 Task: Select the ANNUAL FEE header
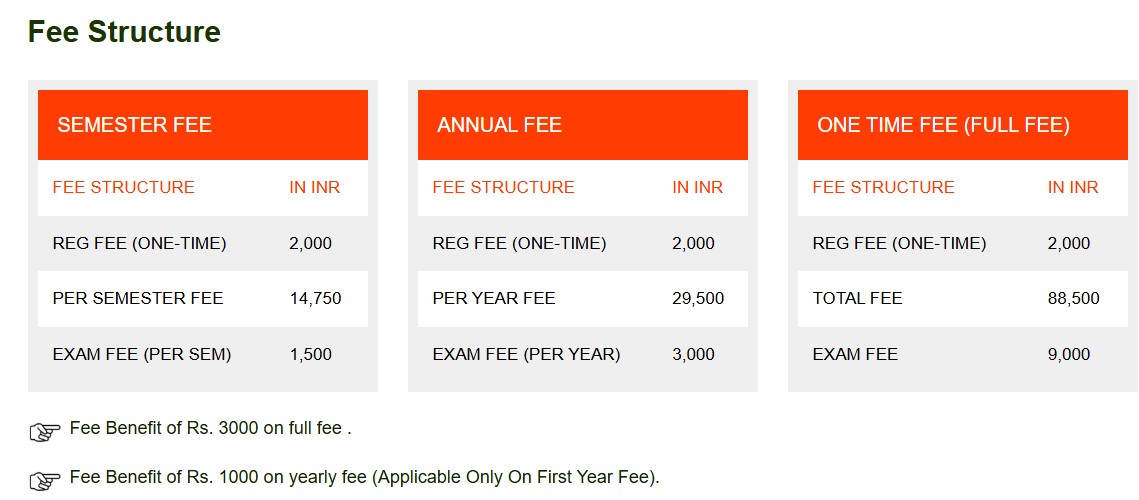(499, 125)
